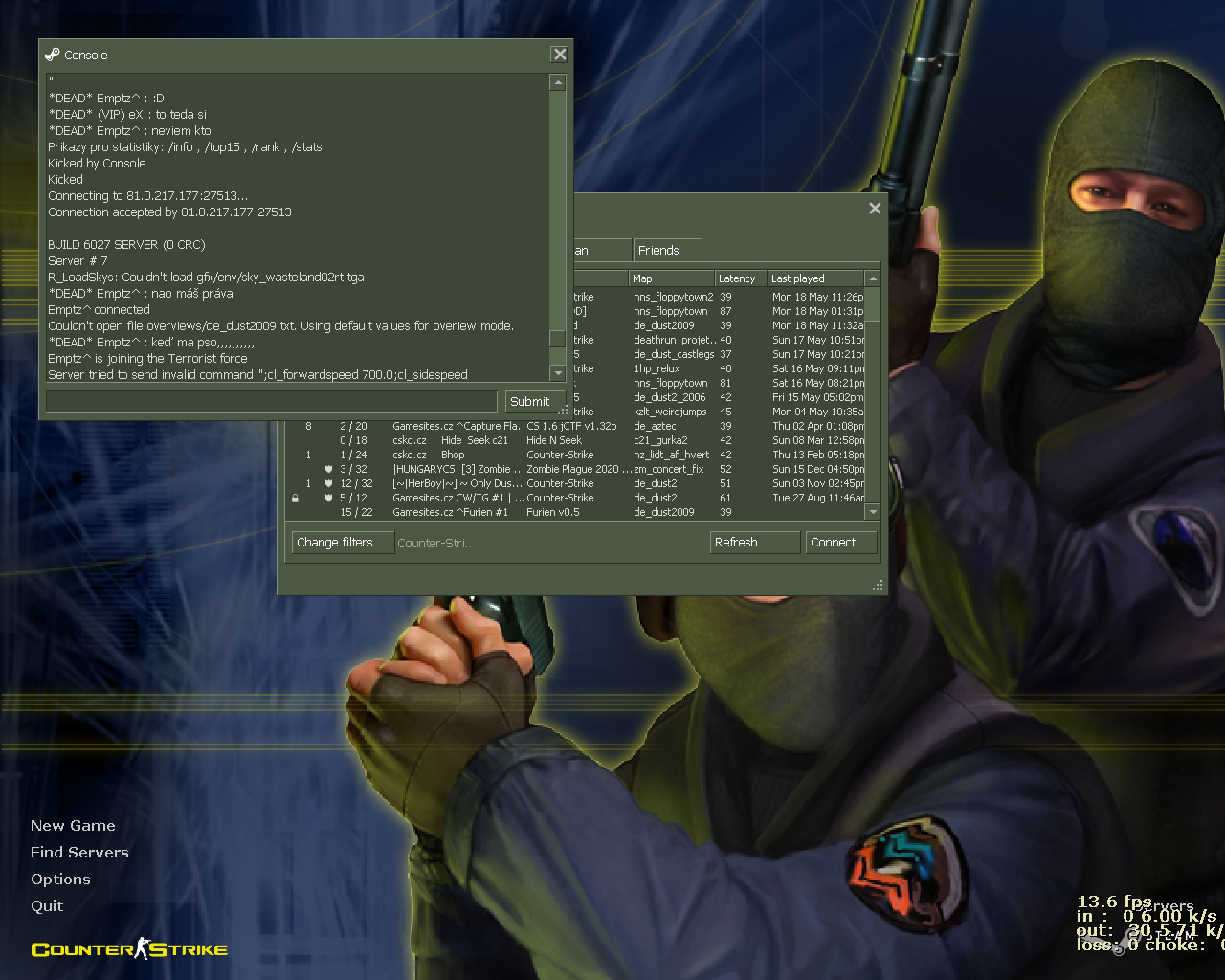The height and width of the screenshot is (980, 1225).
Task: Sort servers by Map column
Action: pos(671,278)
